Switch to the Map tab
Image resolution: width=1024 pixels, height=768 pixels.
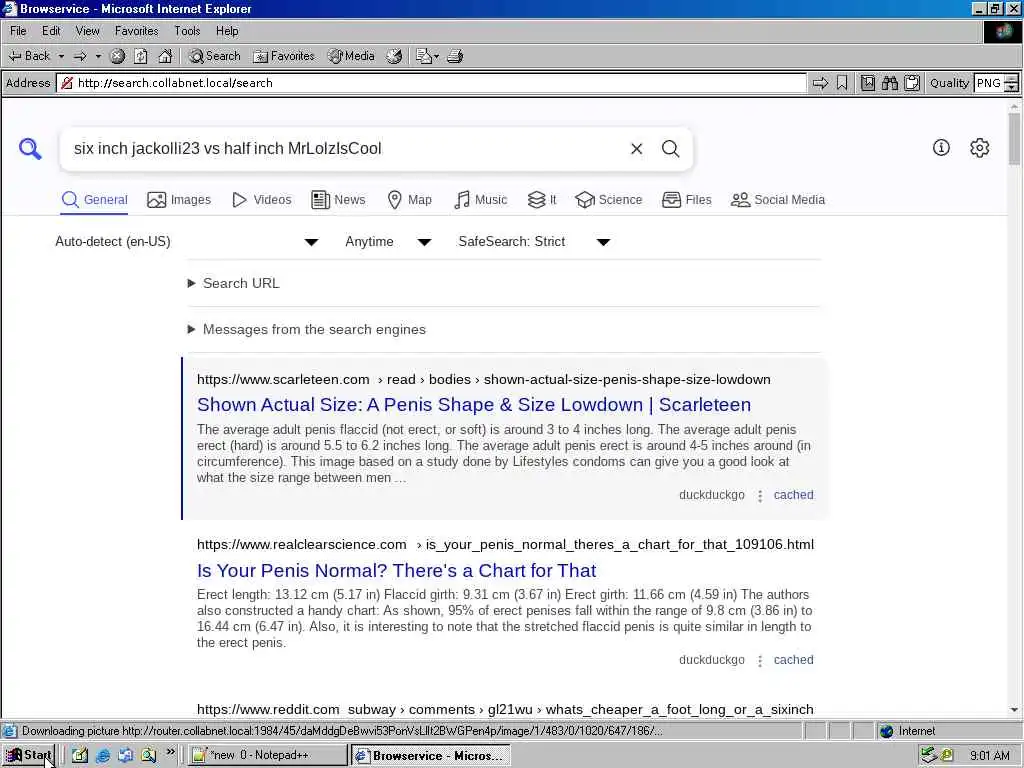coord(409,200)
